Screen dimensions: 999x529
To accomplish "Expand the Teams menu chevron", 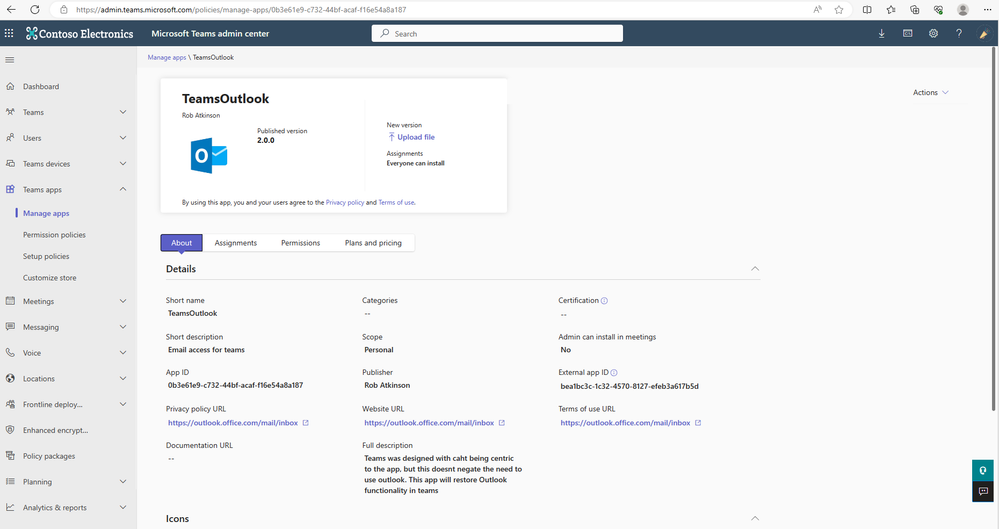I will click(x=123, y=112).
